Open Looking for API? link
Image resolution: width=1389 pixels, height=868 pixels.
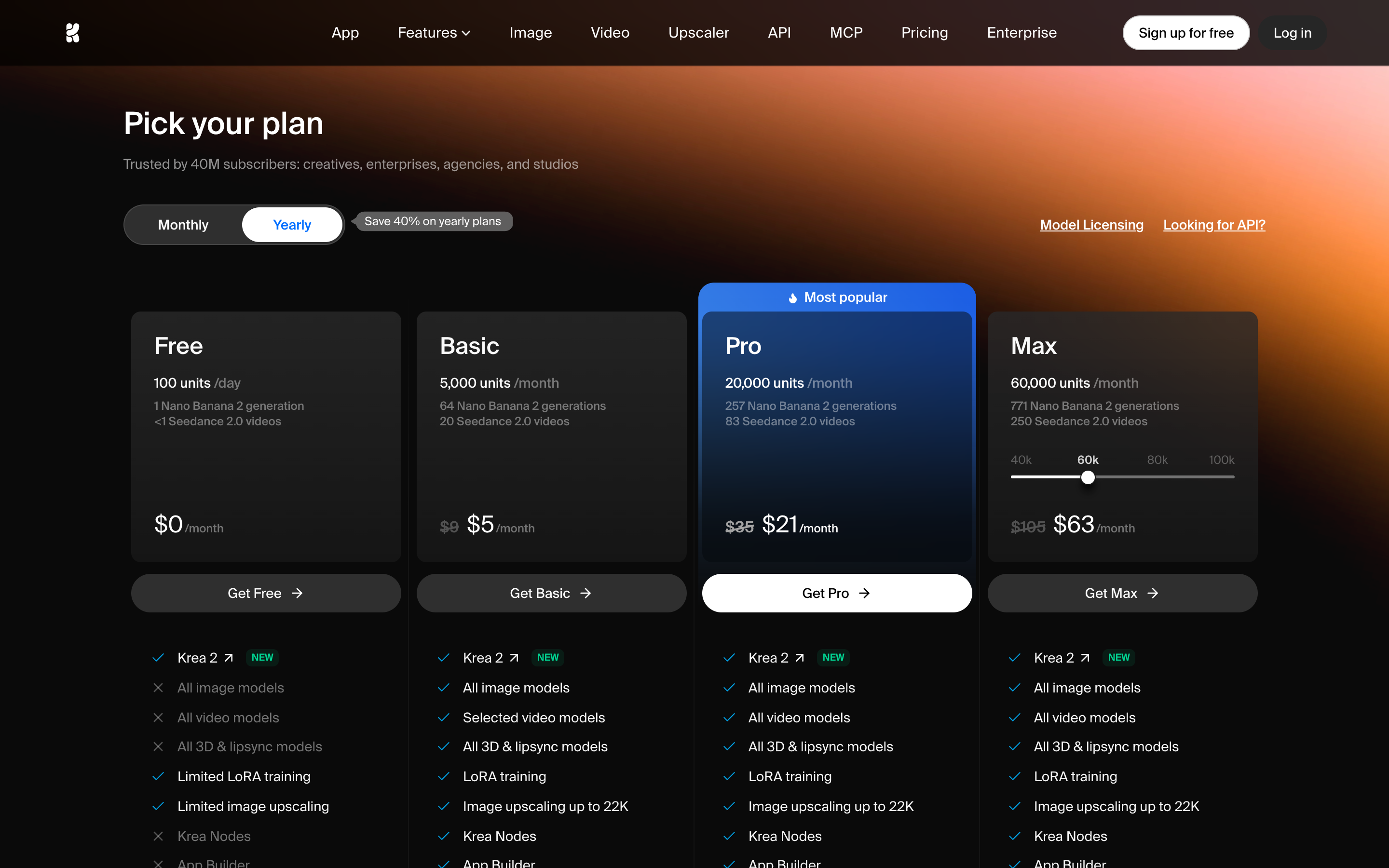click(1214, 225)
